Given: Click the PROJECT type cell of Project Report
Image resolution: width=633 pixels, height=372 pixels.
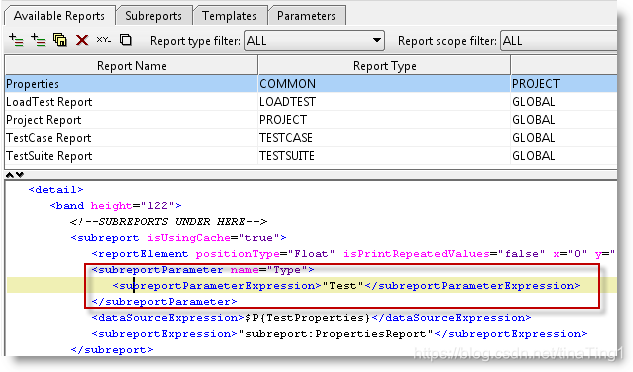Looking at the screenshot, I should point(384,120).
